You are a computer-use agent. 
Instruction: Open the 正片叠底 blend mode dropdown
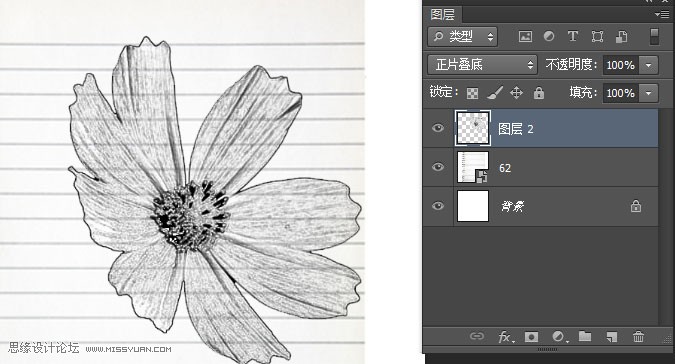point(482,65)
